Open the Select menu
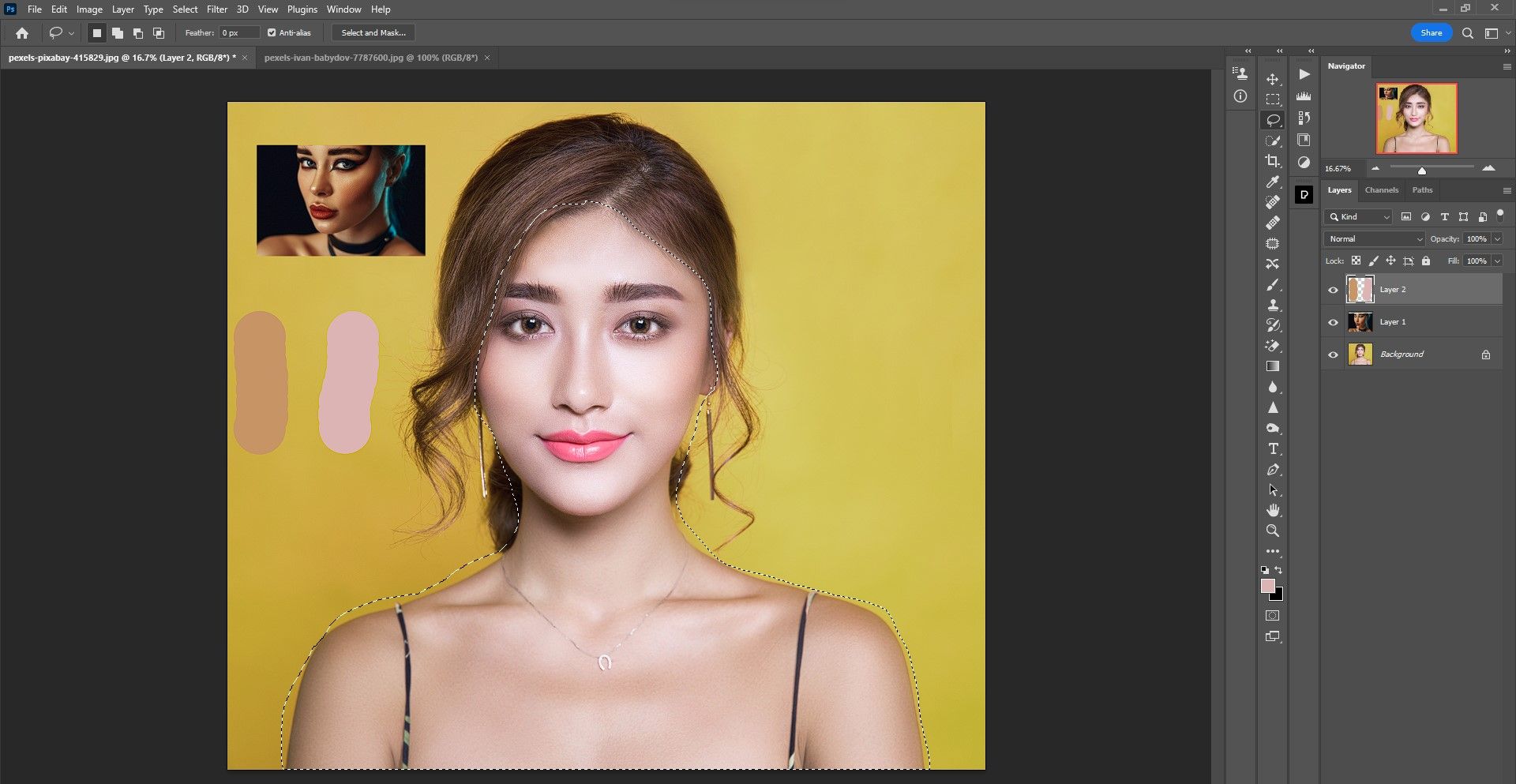This screenshot has height=784, width=1516. pos(185,9)
